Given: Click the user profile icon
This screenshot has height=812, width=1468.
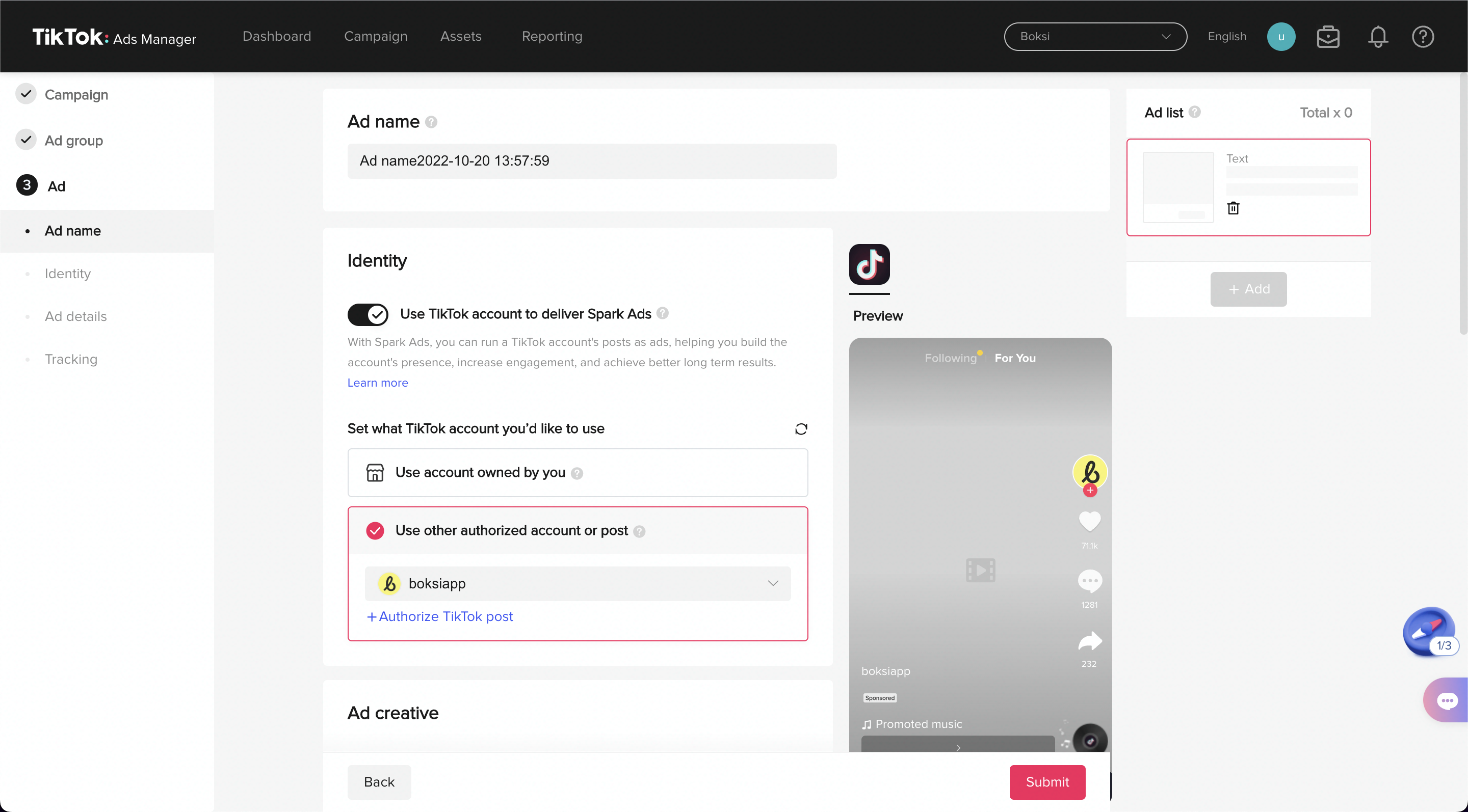Looking at the screenshot, I should (x=1281, y=36).
